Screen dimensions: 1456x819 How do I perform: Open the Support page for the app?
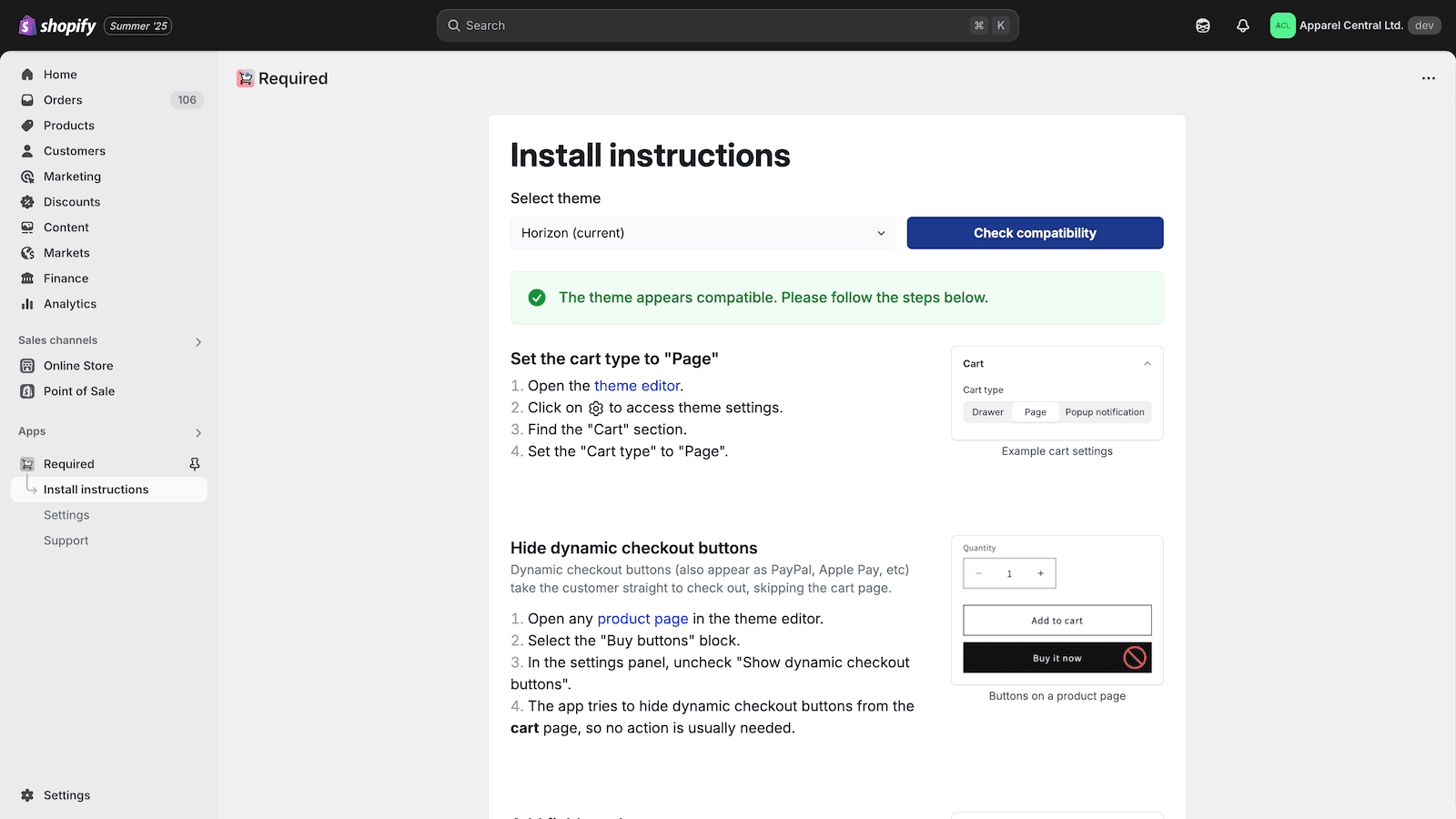pos(66,541)
